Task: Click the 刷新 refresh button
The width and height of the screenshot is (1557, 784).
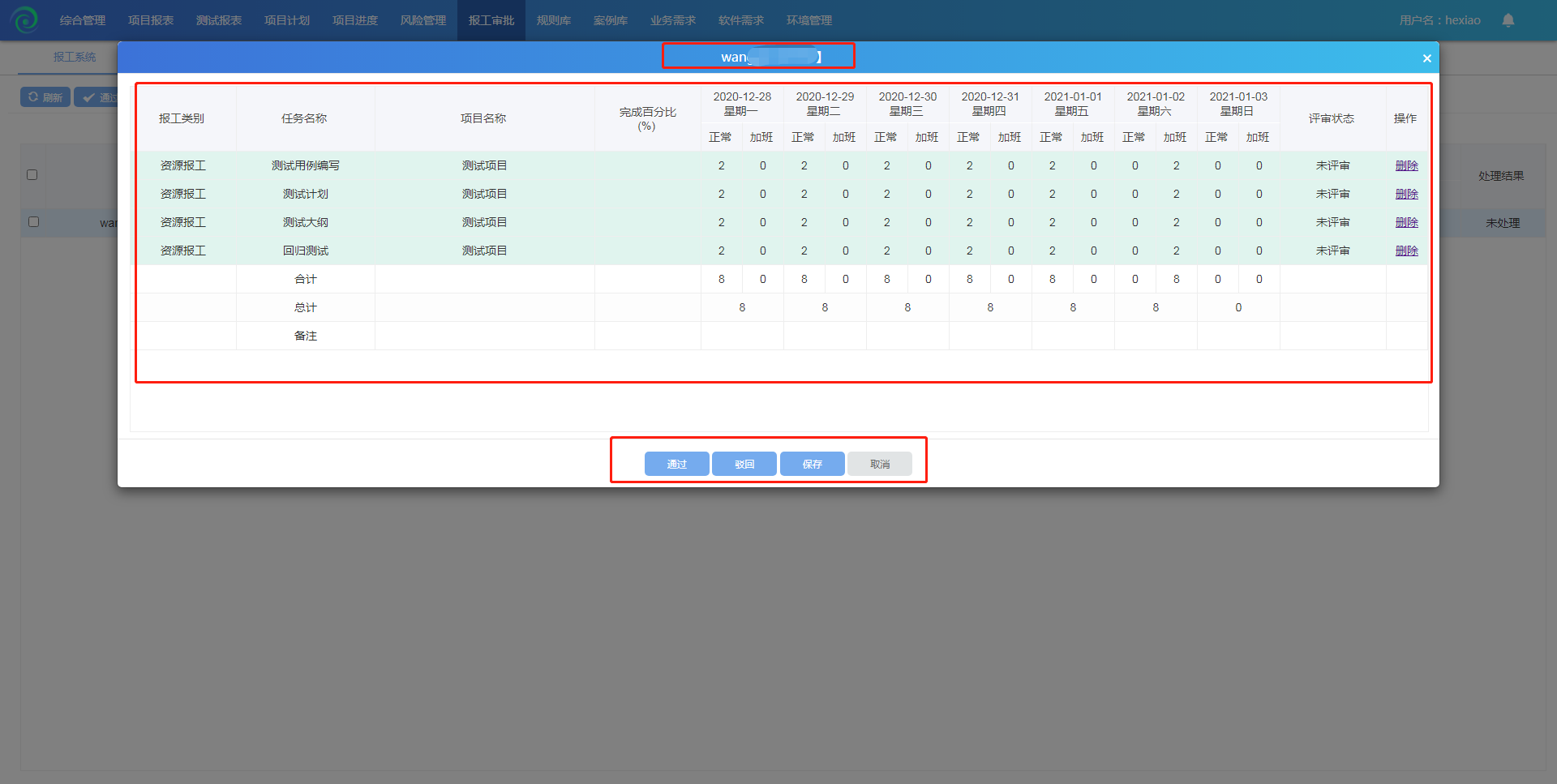Action: tap(45, 97)
